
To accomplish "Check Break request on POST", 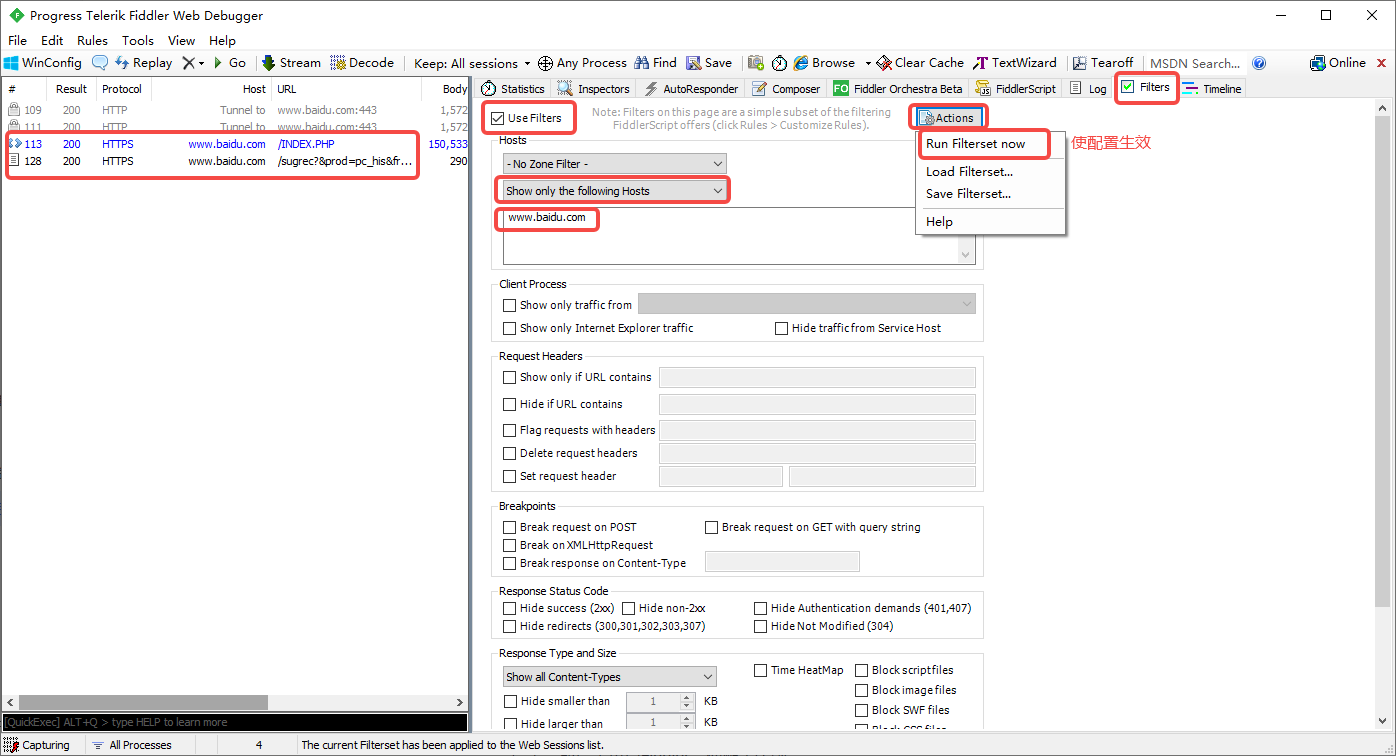I will tap(510, 528).
